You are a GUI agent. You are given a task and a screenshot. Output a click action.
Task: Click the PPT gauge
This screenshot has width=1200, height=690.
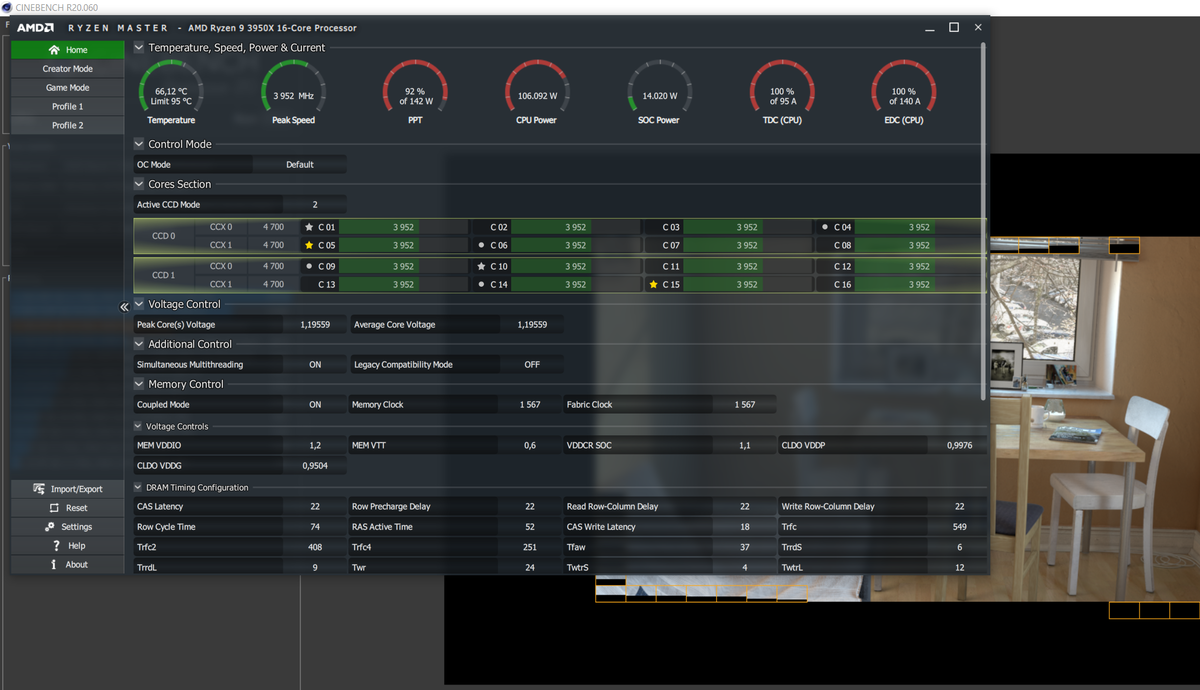[x=415, y=92]
